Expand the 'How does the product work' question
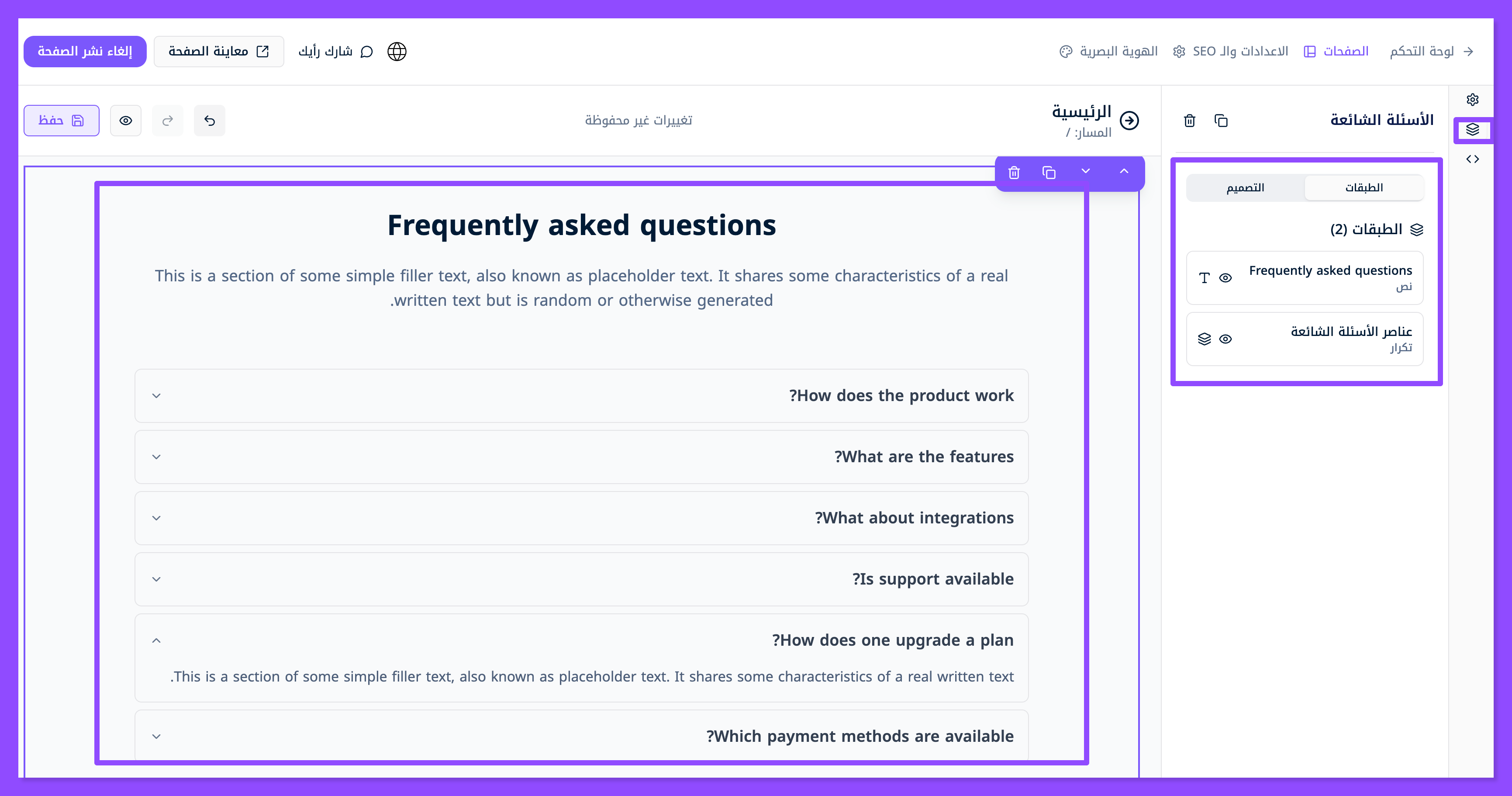 click(156, 396)
